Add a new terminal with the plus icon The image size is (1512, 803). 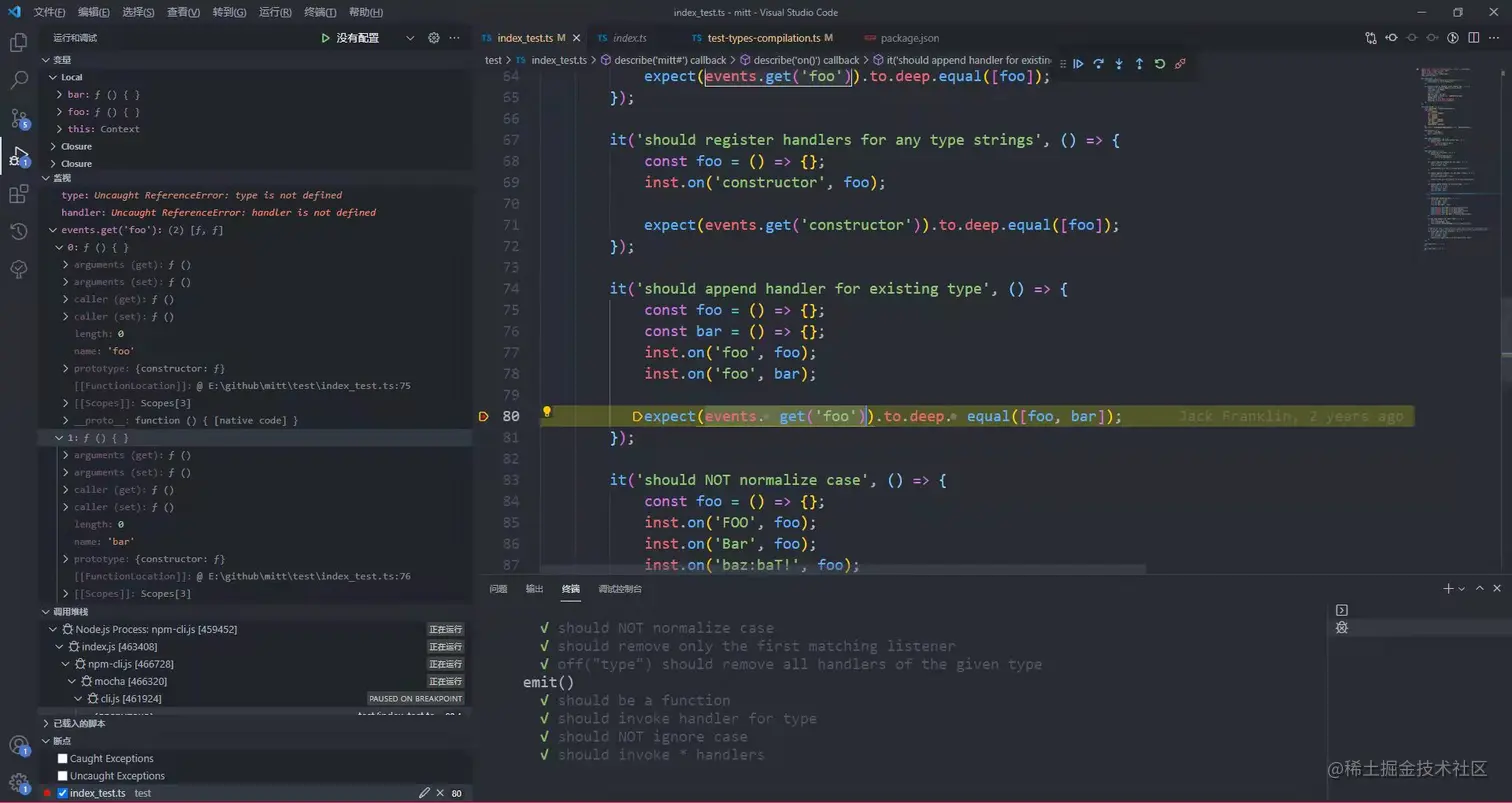[x=1448, y=589]
